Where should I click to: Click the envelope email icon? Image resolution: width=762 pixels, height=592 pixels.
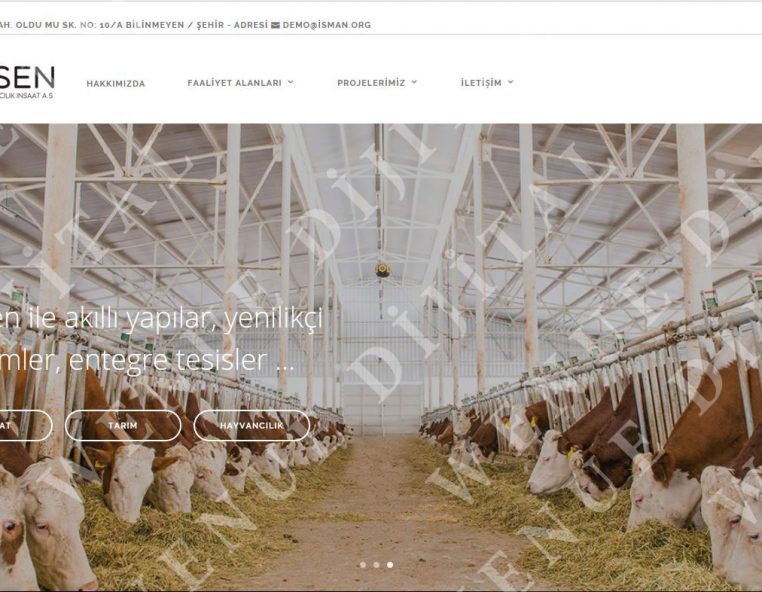[275, 25]
